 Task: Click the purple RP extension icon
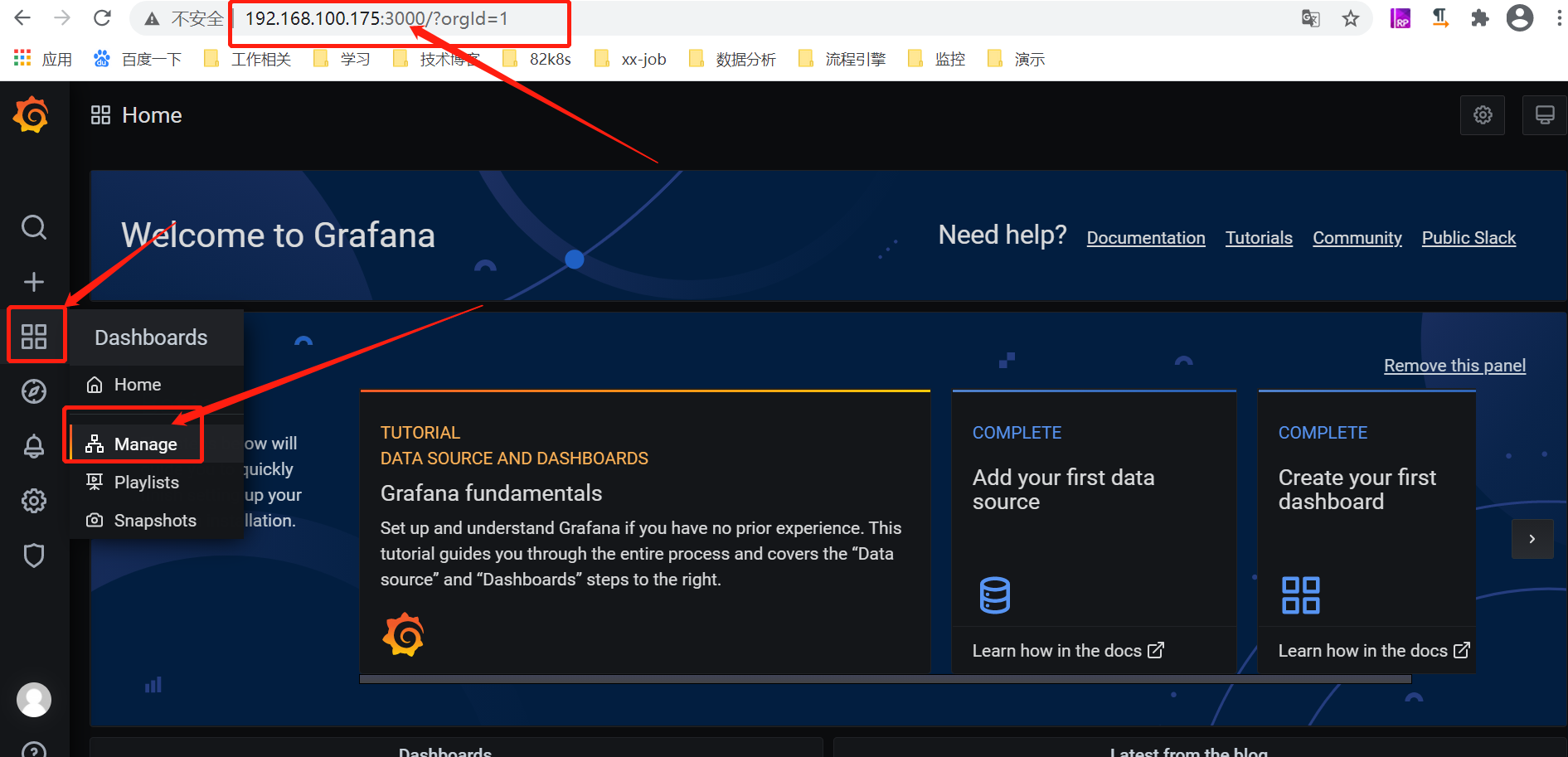tap(1401, 18)
